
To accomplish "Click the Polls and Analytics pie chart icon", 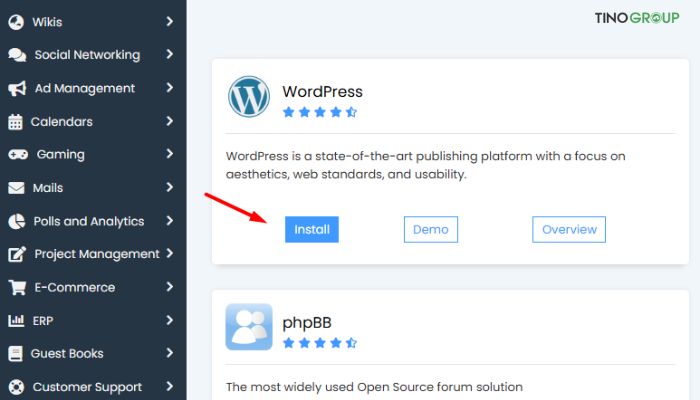I will tap(17, 221).
